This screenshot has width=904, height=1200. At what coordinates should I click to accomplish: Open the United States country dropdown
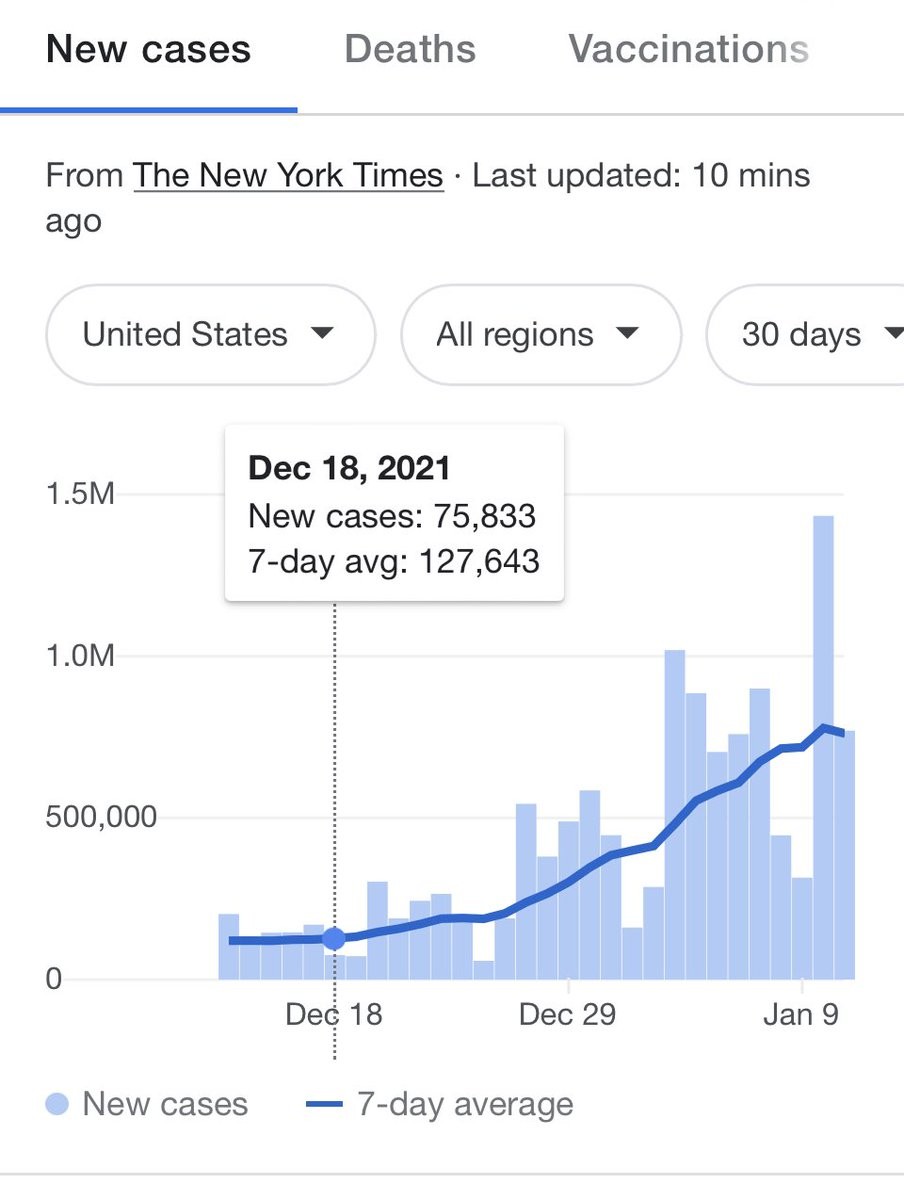click(x=210, y=334)
